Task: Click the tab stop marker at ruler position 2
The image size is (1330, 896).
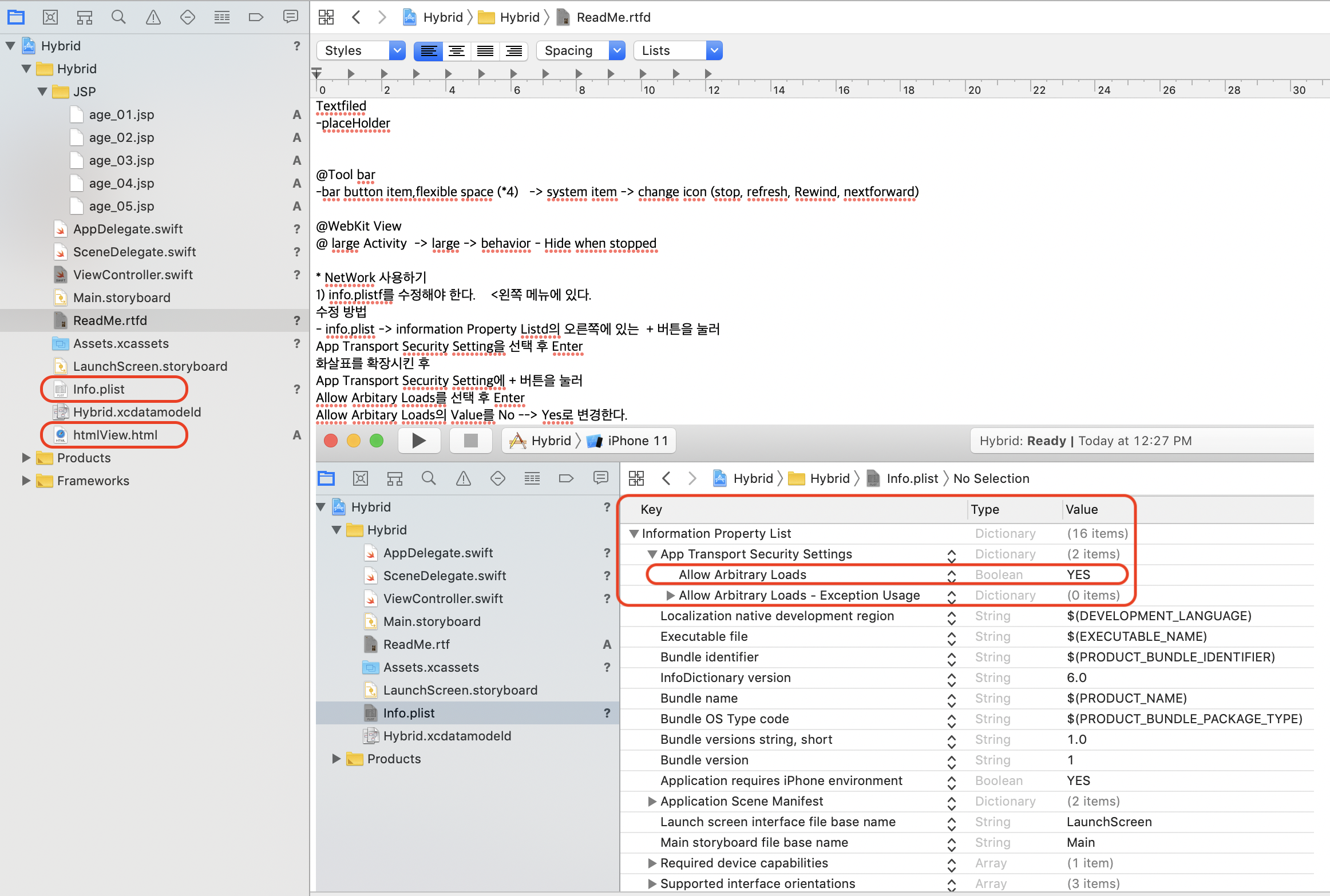Action: (x=384, y=73)
